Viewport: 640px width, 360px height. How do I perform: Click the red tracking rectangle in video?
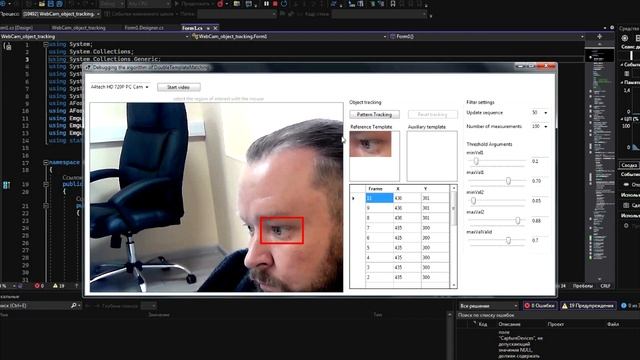282,230
